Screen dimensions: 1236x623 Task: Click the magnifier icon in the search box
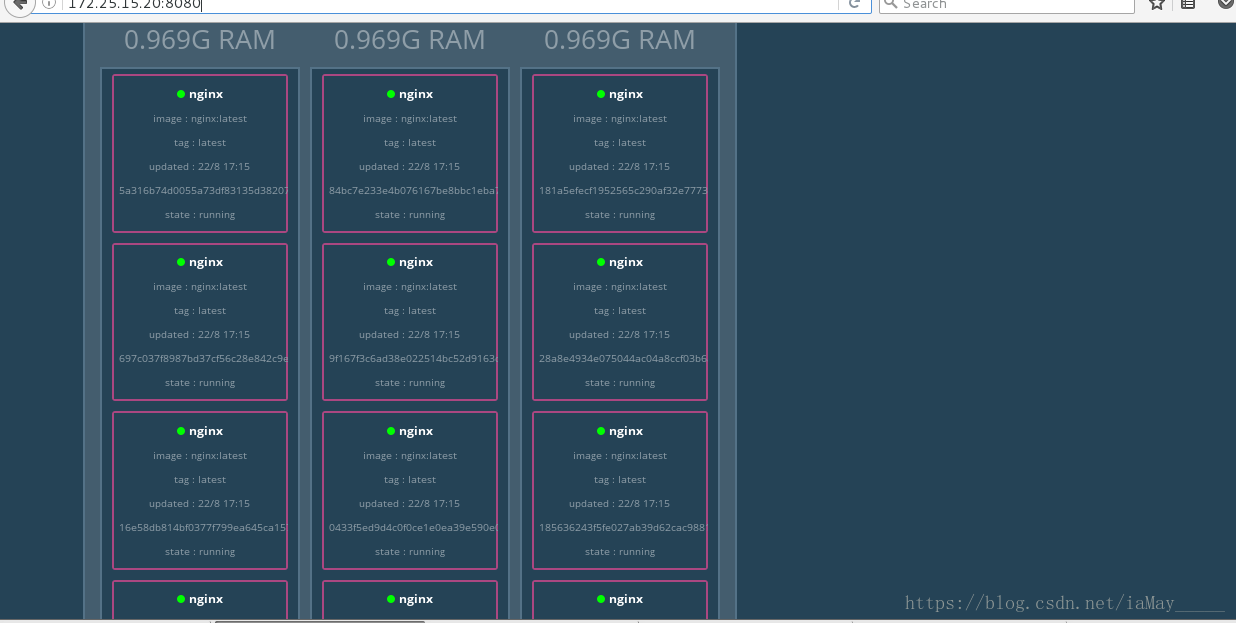click(x=890, y=4)
